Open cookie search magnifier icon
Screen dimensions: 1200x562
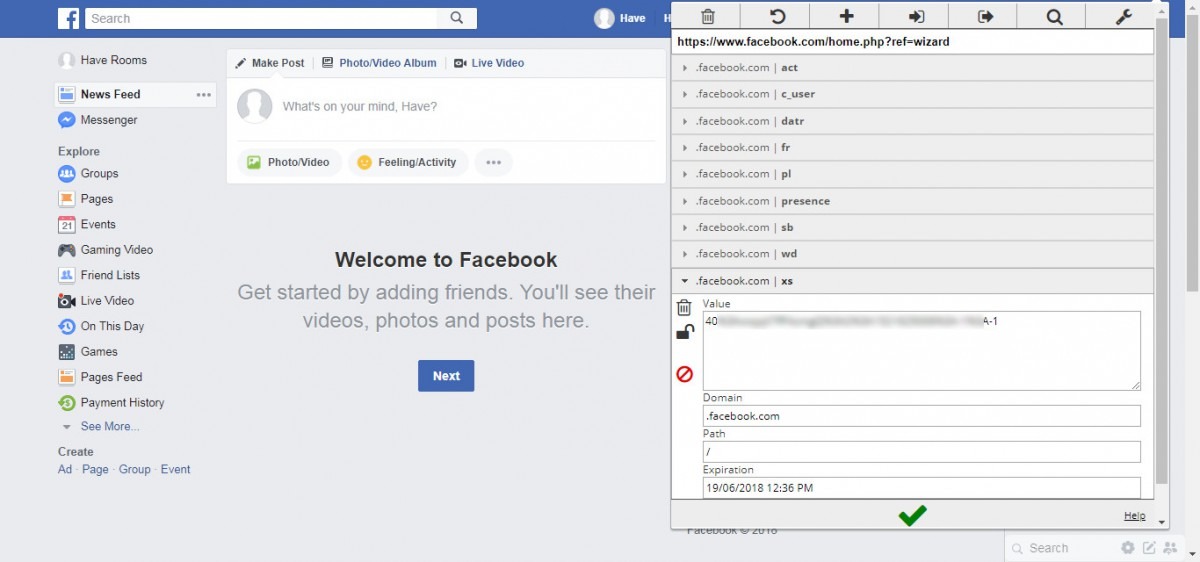point(1054,16)
